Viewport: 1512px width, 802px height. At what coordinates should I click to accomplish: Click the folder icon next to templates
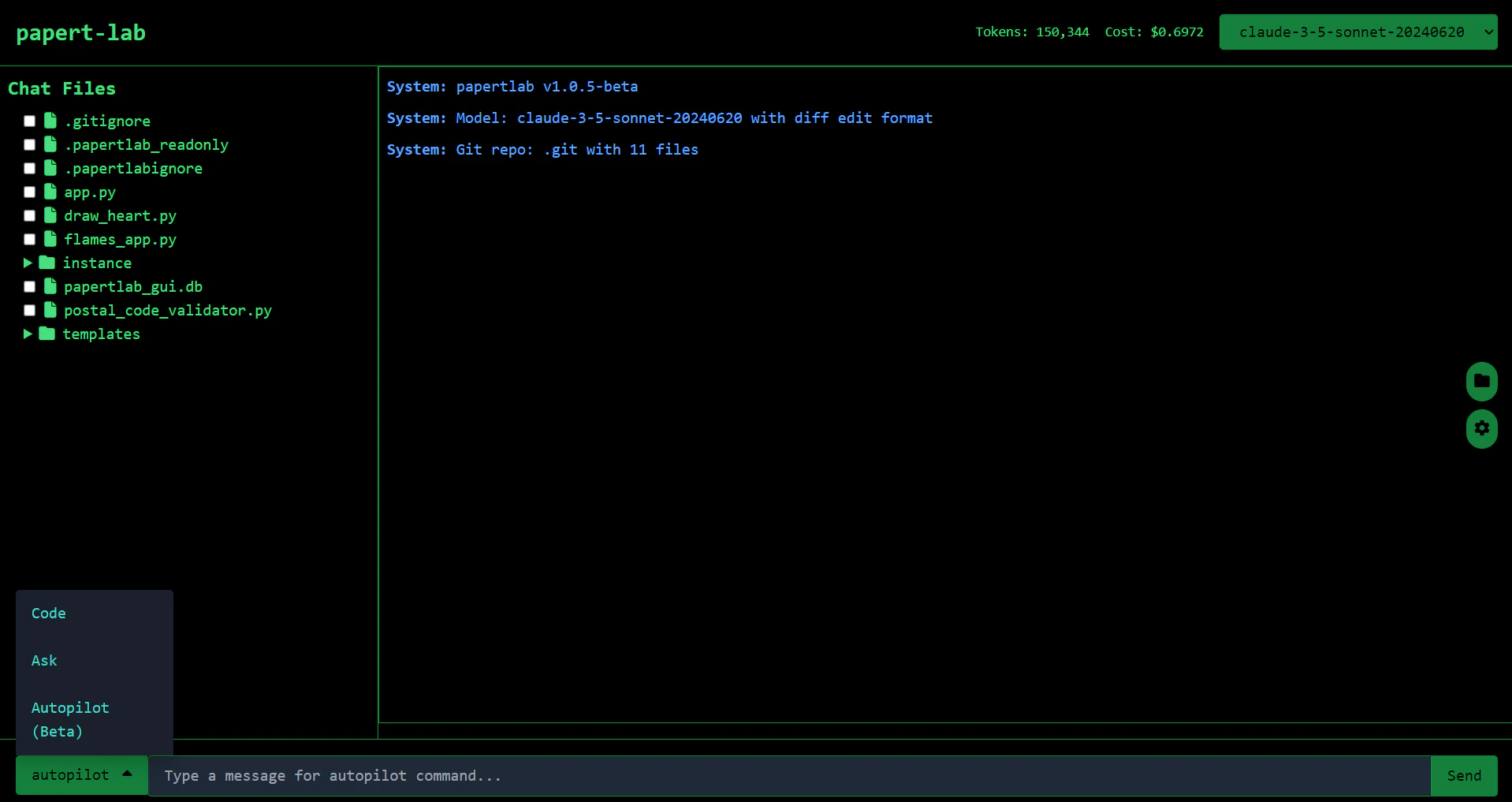(47, 334)
